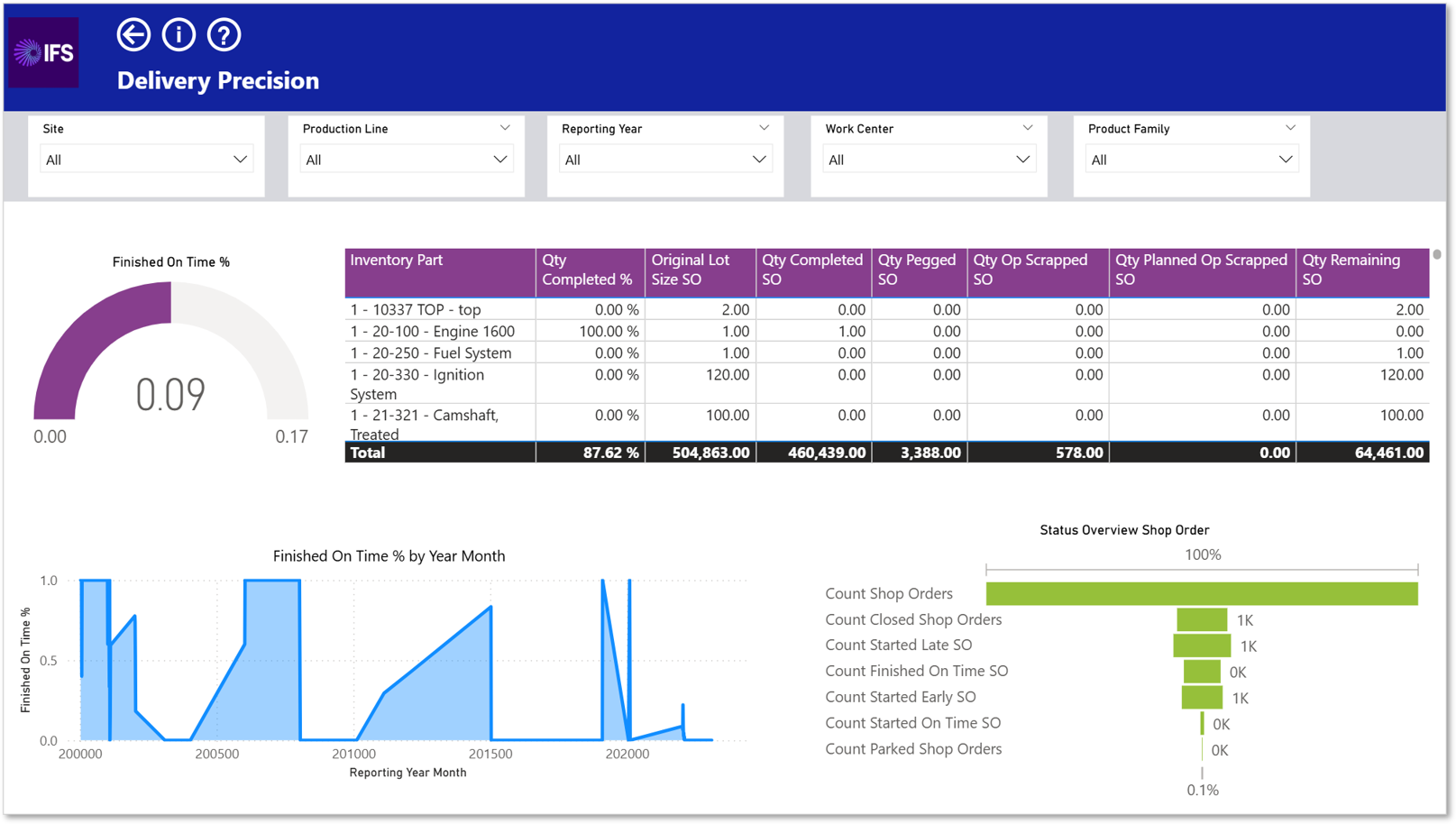Click the back arrow icon

(x=133, y=35)
